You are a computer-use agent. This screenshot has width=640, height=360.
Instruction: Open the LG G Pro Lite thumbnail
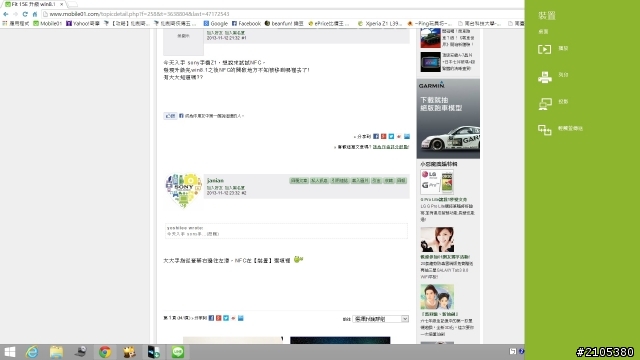click(x=437, y=182)
